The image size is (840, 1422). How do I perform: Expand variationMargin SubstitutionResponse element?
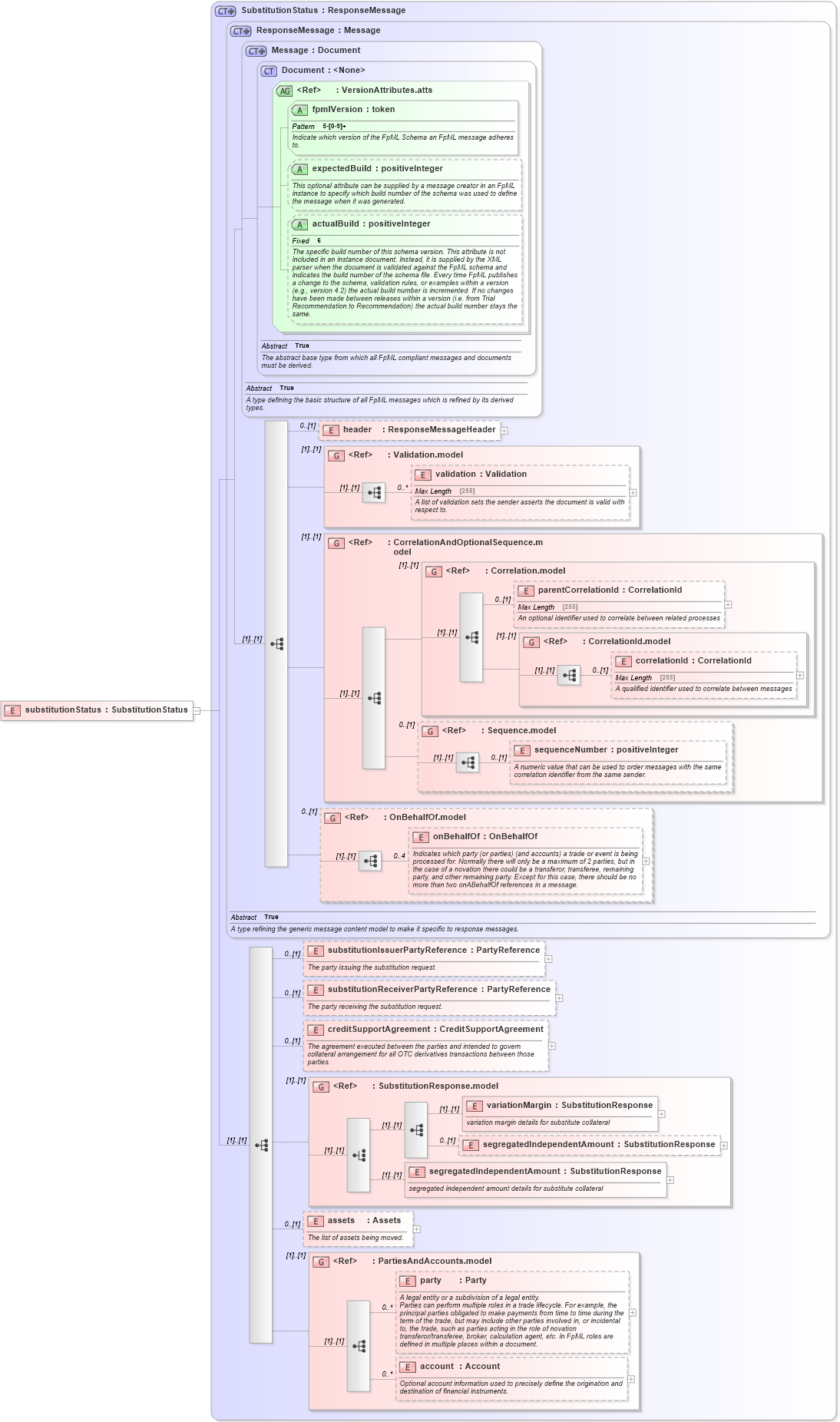[661, 1114]
